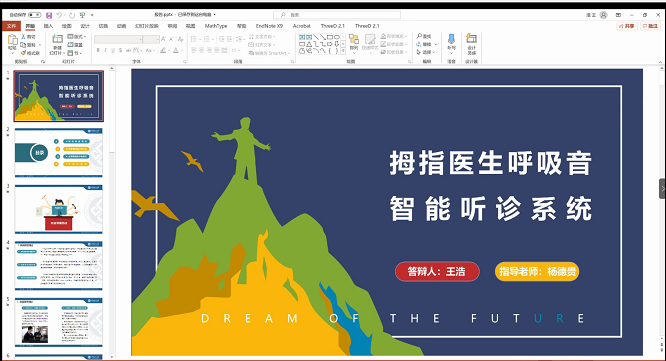Open the Acrobat tab

pos(302,26)
